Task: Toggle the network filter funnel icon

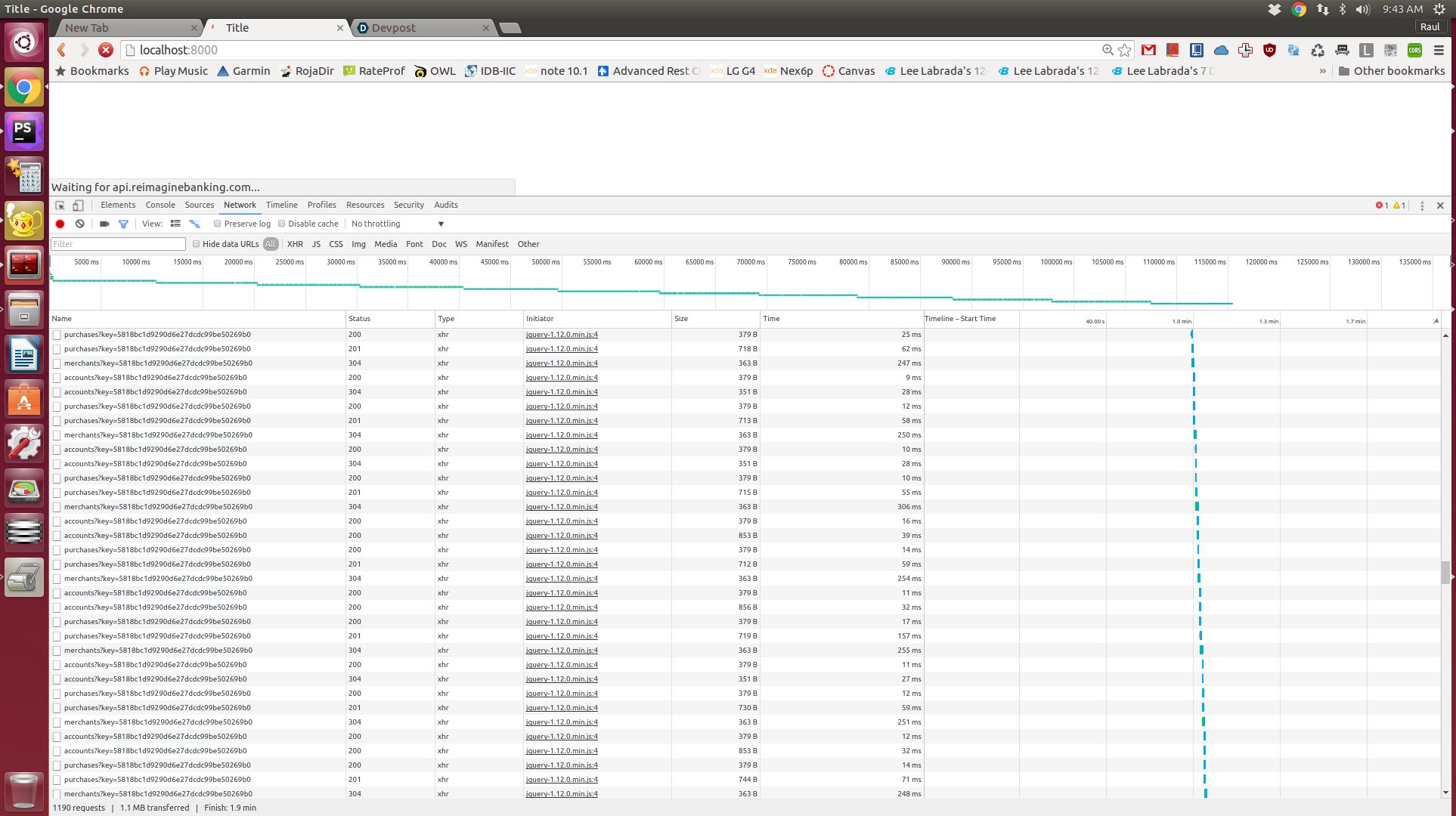Action: click(x=123, y=224)
